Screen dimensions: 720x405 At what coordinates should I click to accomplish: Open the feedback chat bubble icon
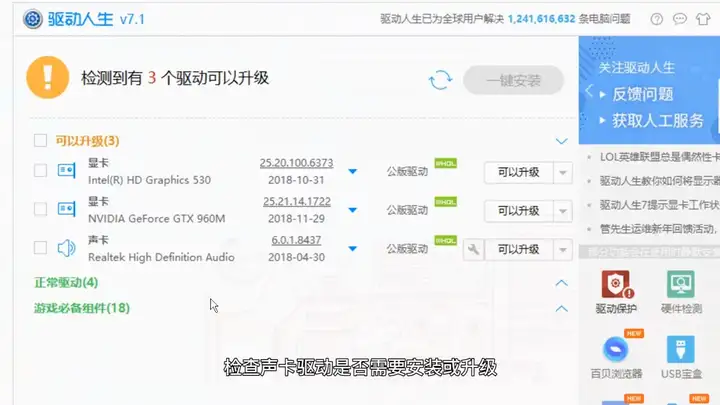tap(680, 19)
